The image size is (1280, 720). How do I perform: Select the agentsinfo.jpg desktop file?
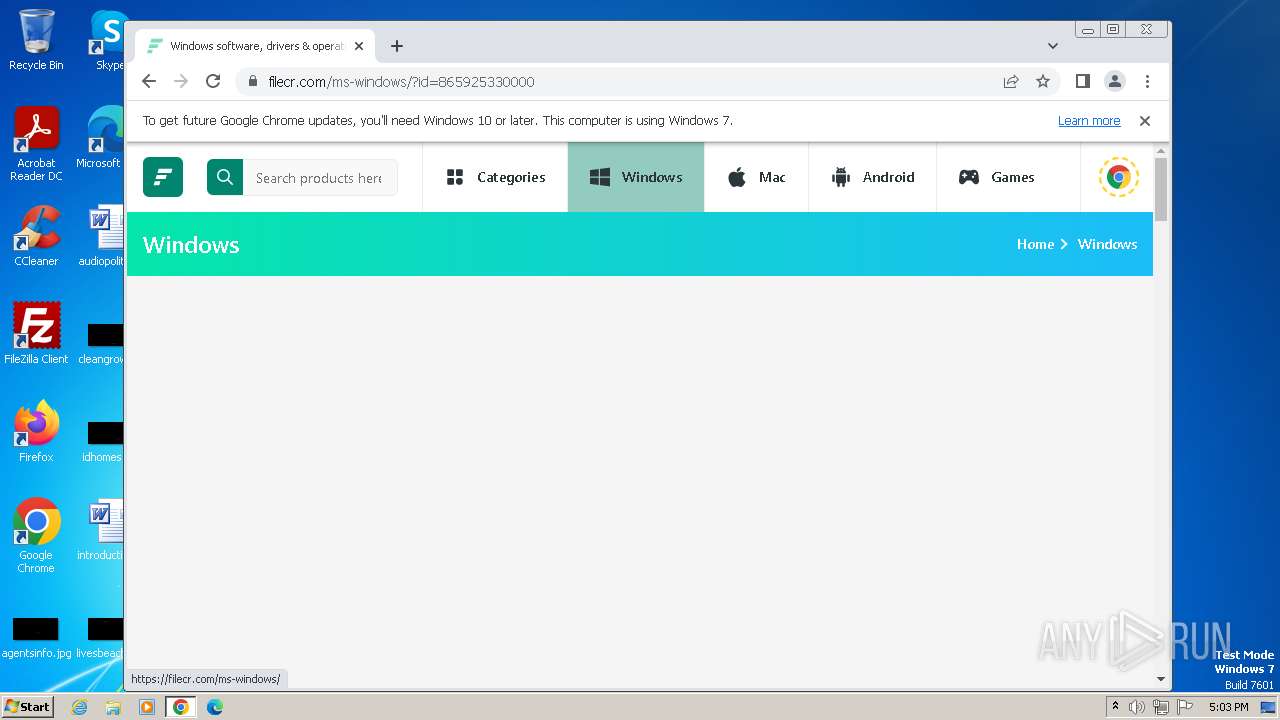point(36,638)
